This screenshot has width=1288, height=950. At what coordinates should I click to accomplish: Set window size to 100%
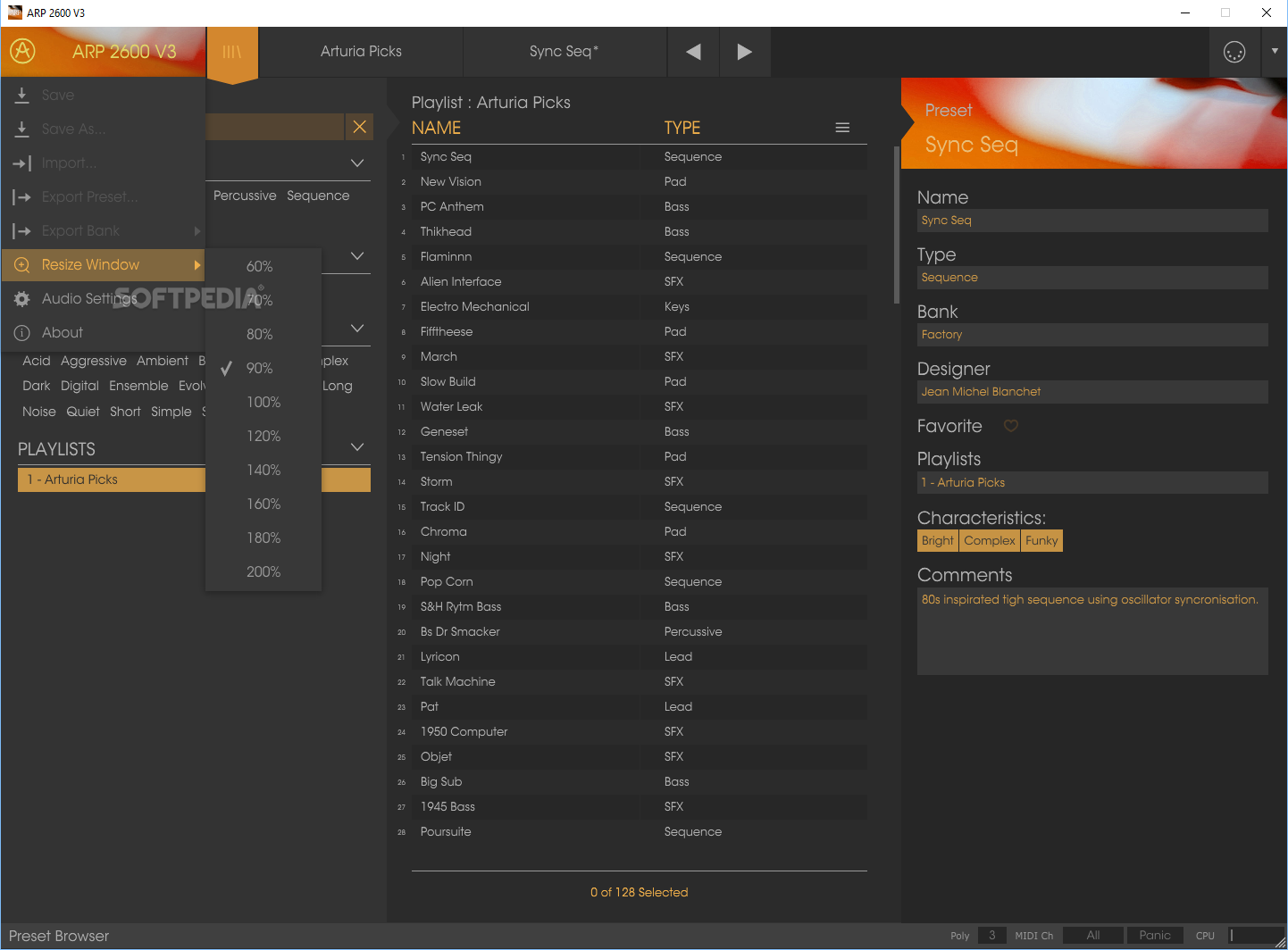pyautogui.click(x=263, y=402)
